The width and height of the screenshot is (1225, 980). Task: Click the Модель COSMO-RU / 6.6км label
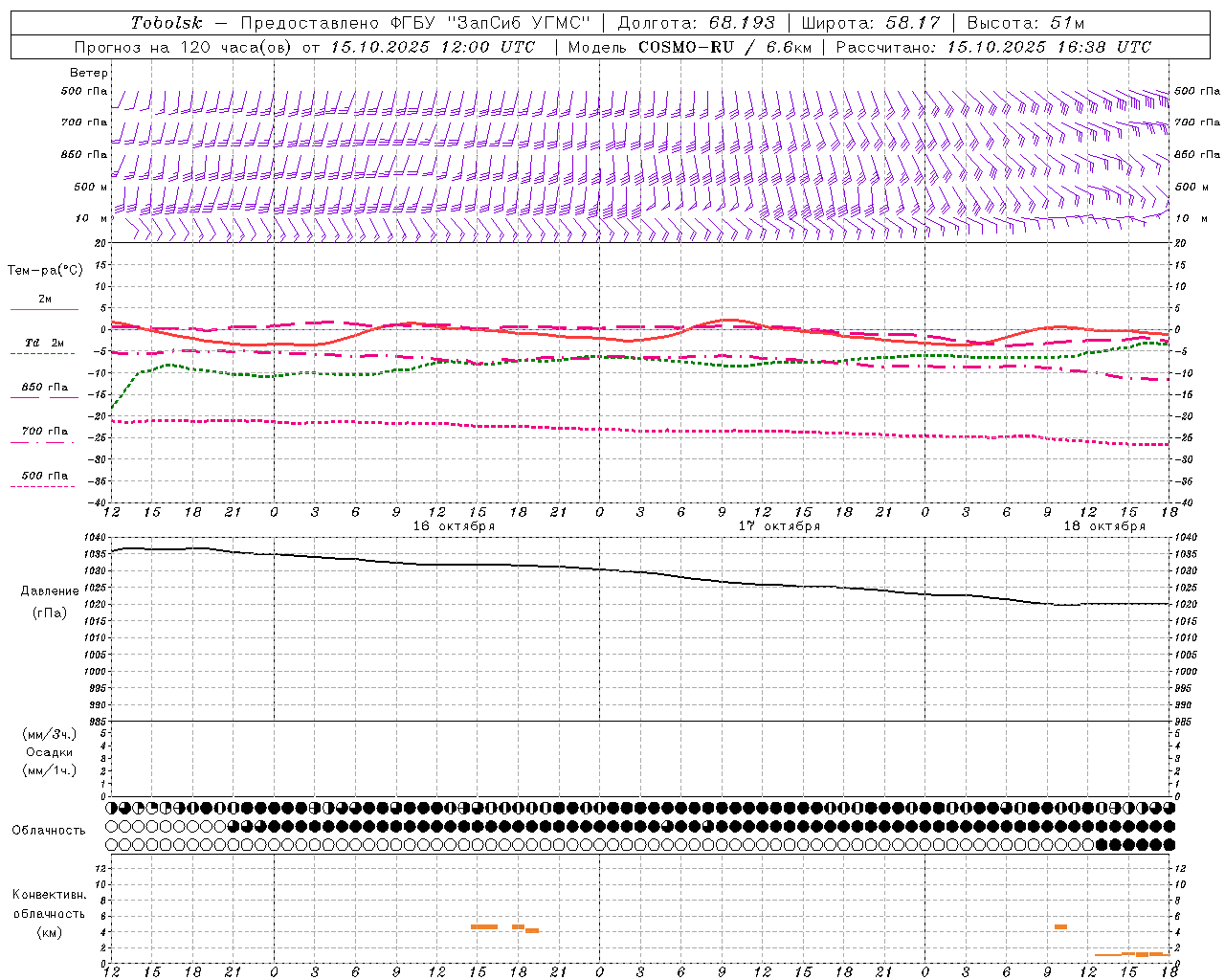[x=690, y=47]
